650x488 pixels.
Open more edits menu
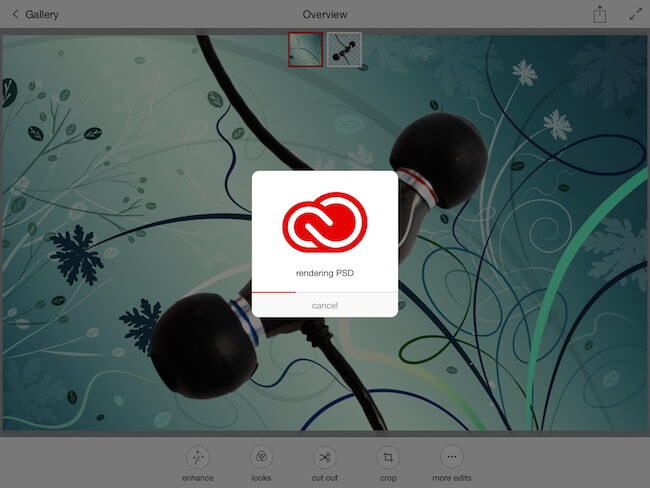coord(452,464)
